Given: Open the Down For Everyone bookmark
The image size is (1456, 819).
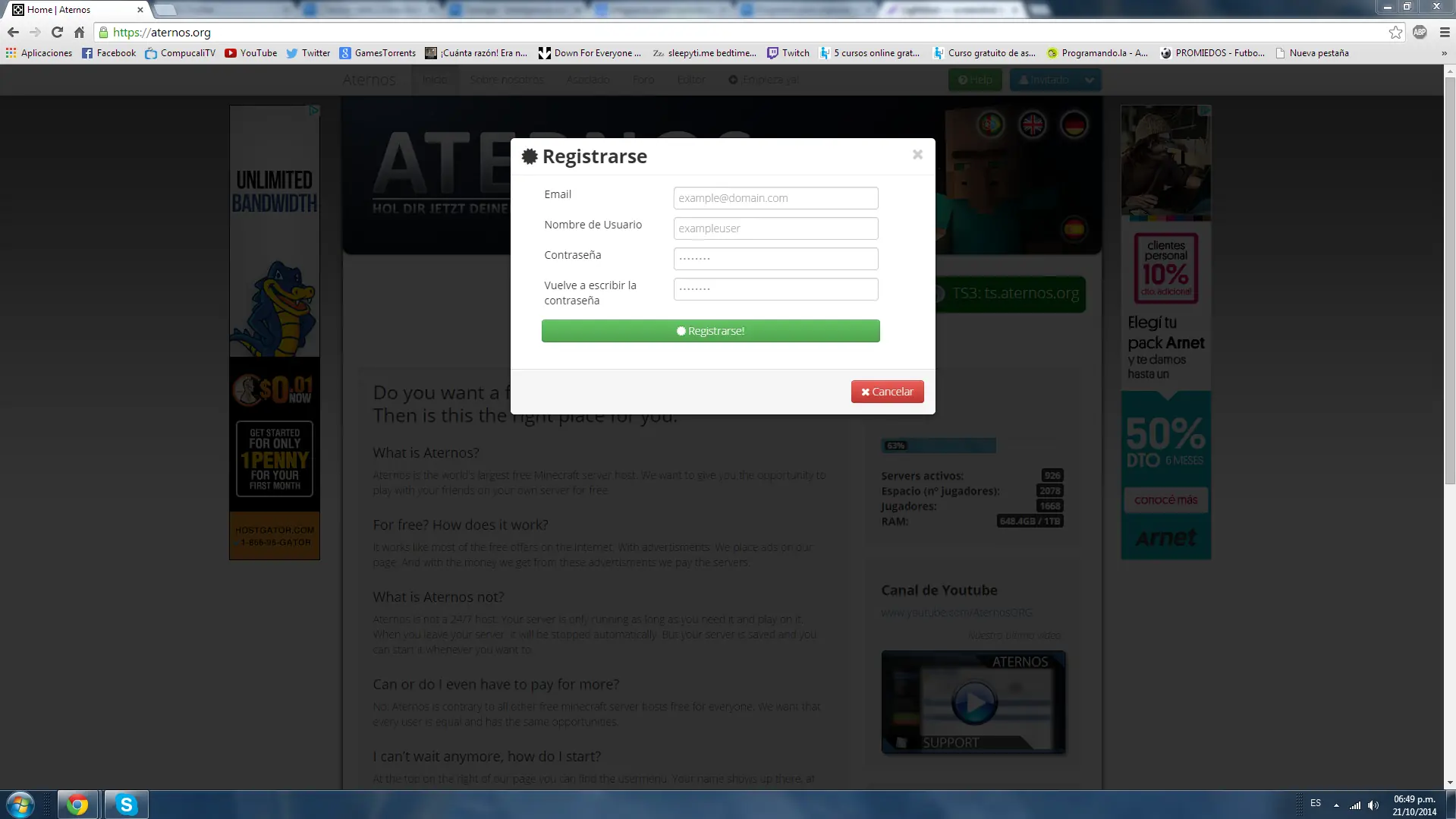Looking at the screenshot, I should click(590, 53).
